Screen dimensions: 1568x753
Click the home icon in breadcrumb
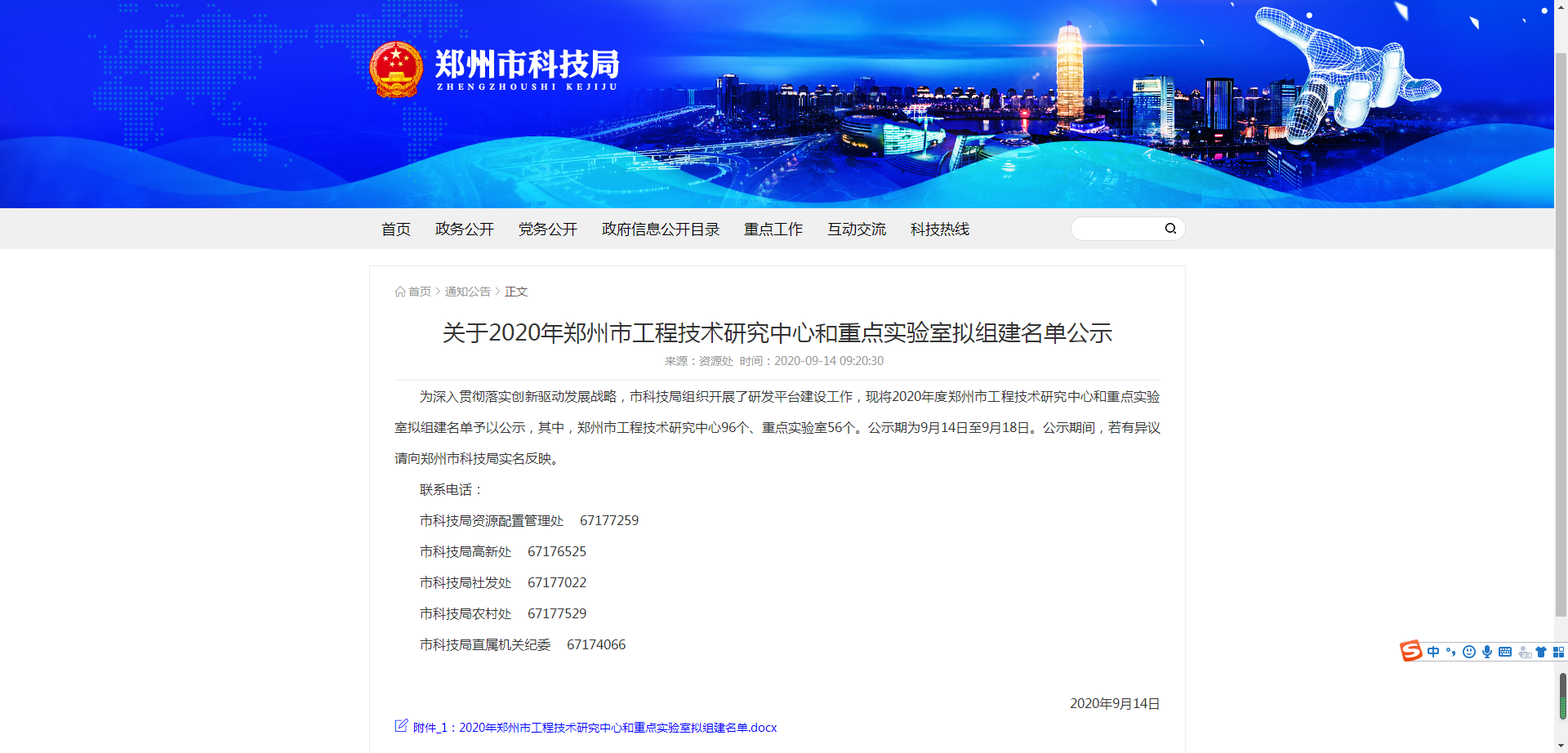[x=400, y=292]
